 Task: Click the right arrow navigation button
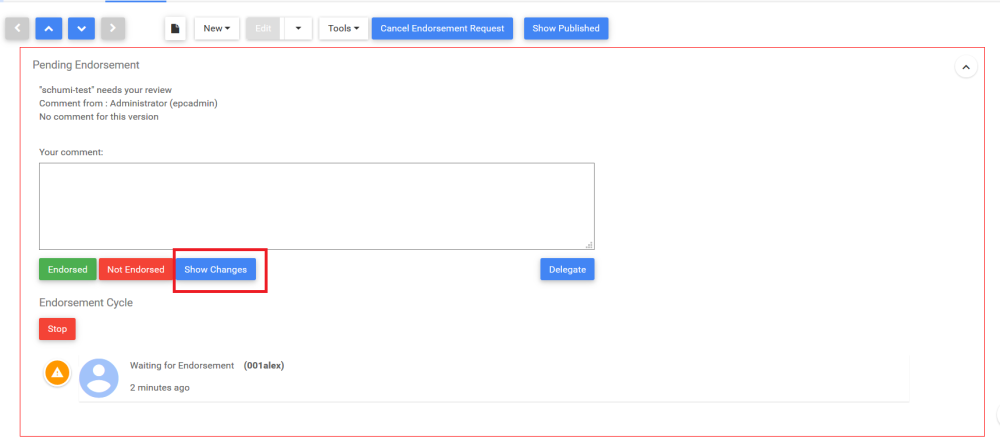click(112, 28)
